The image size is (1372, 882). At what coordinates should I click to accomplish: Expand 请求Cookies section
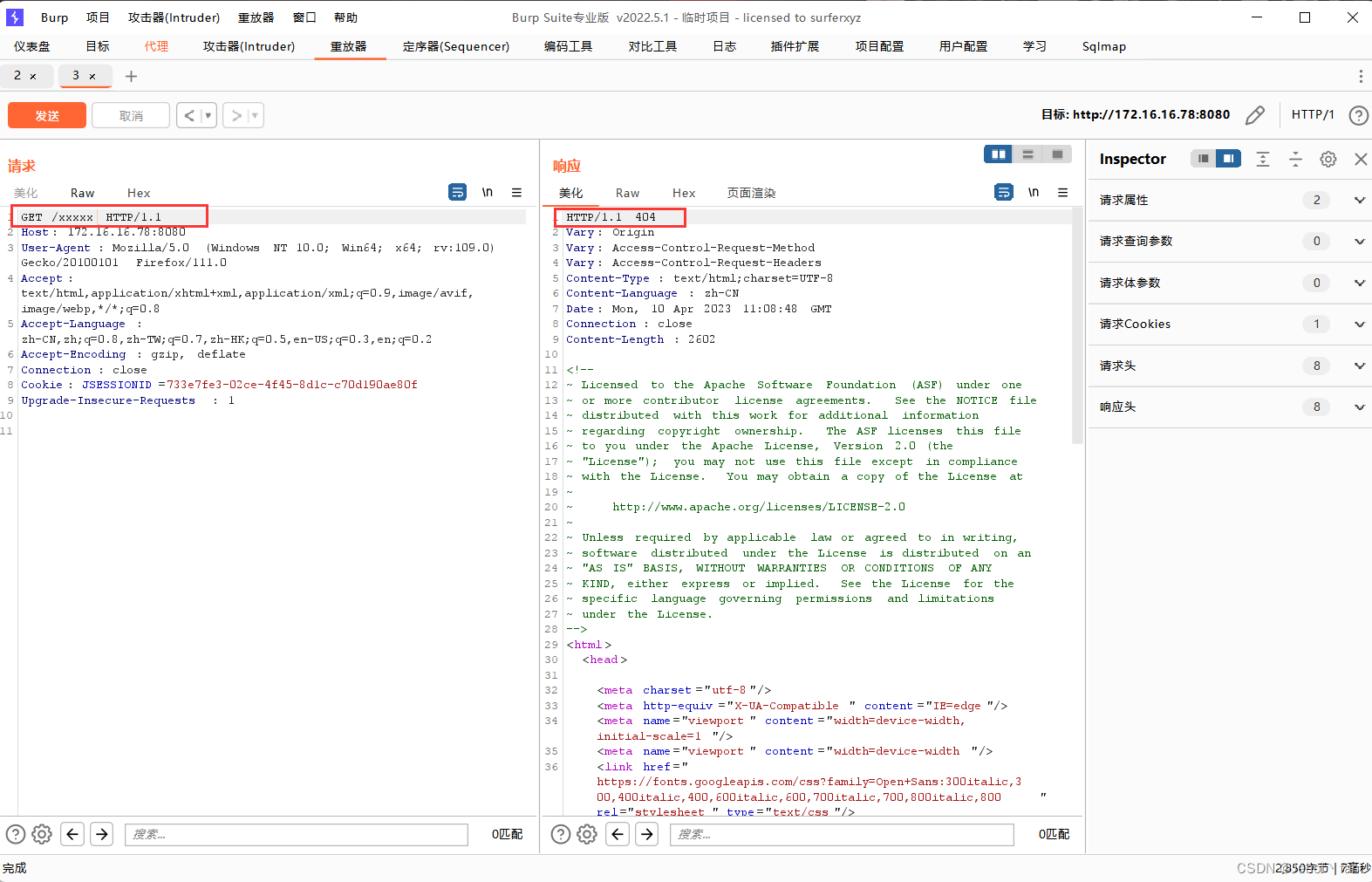(1360, 325)
